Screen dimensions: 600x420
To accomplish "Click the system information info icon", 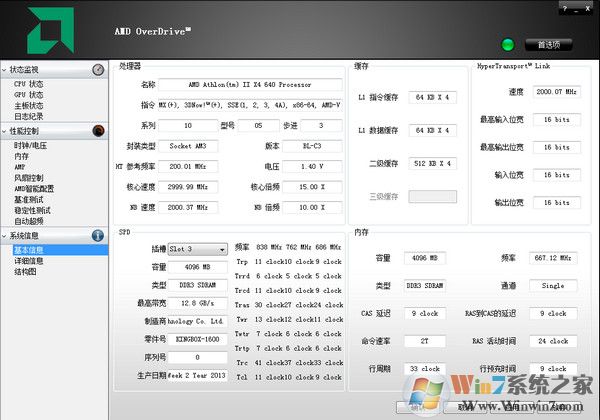I will tap(98, 236).
